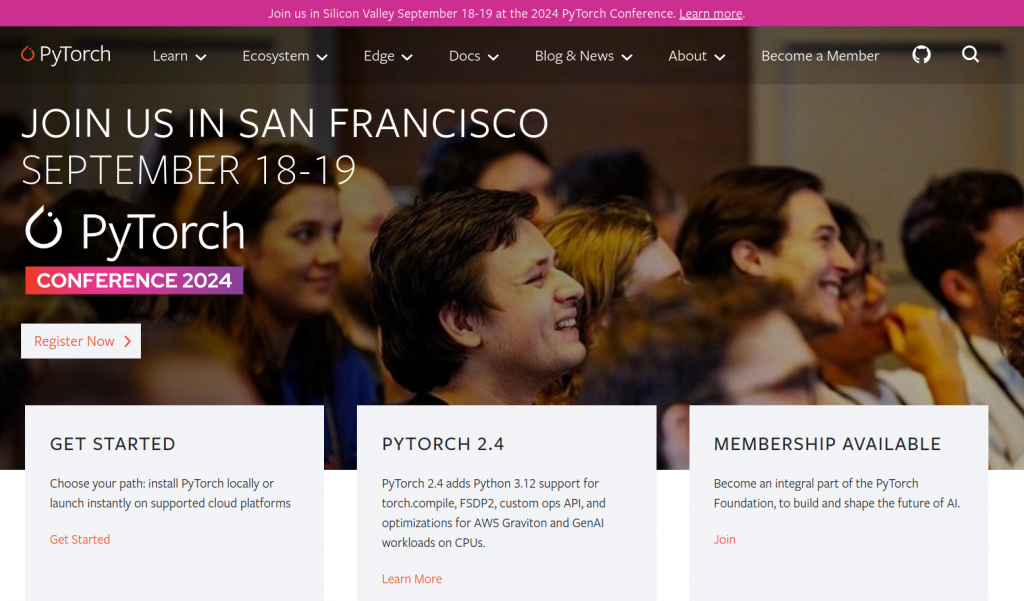The width and height of the screenshot is (1024, 601).
Task: Open the GitHub icon in the navbar
Action: tap(921, 55)
